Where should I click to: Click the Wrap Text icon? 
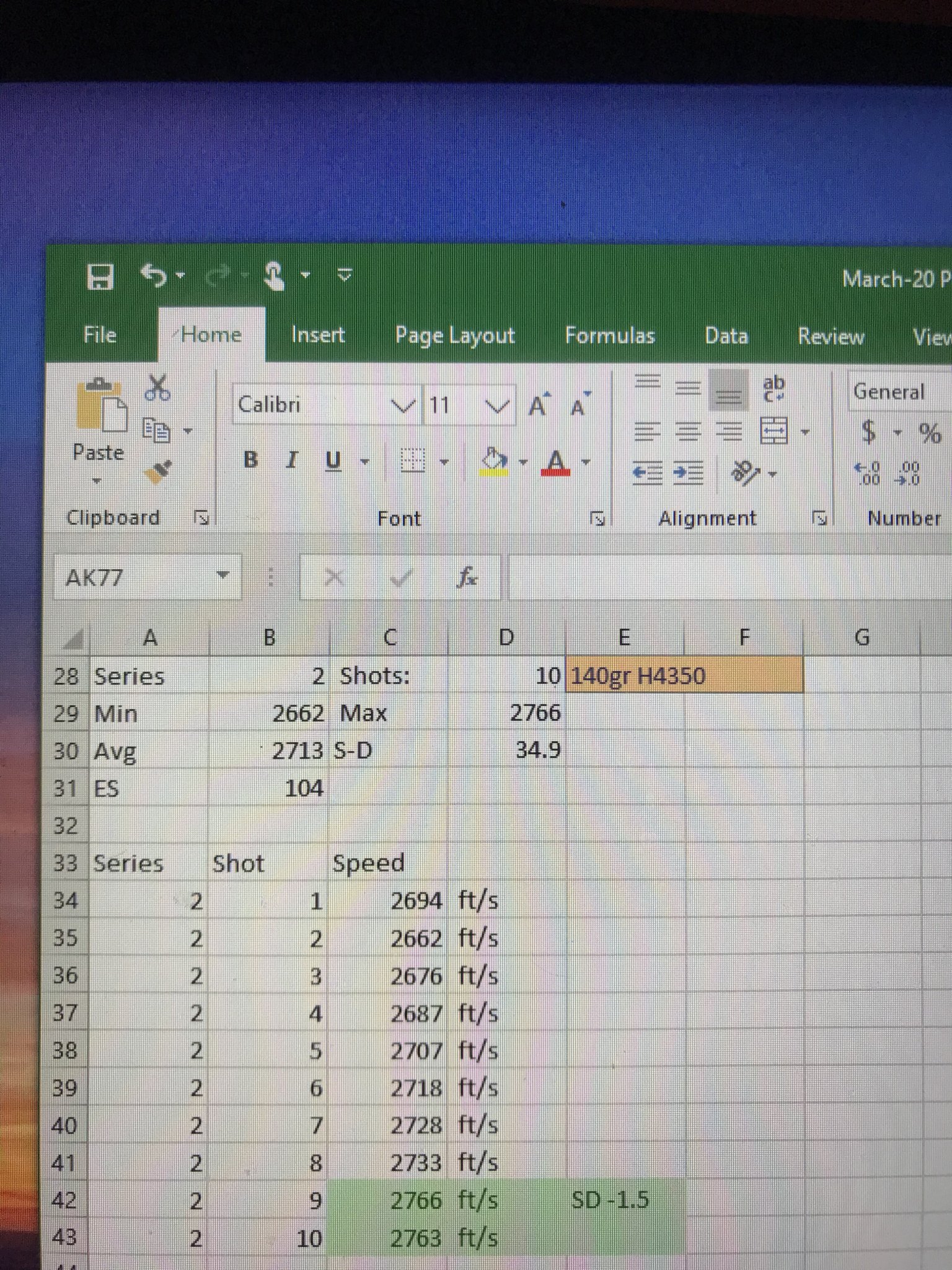tap(774, 389)
